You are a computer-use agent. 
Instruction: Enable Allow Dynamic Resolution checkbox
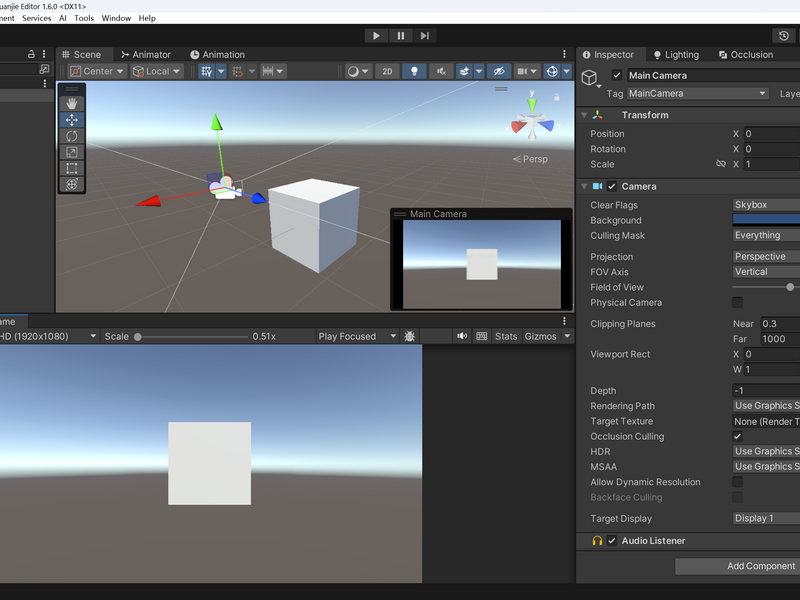737,482
